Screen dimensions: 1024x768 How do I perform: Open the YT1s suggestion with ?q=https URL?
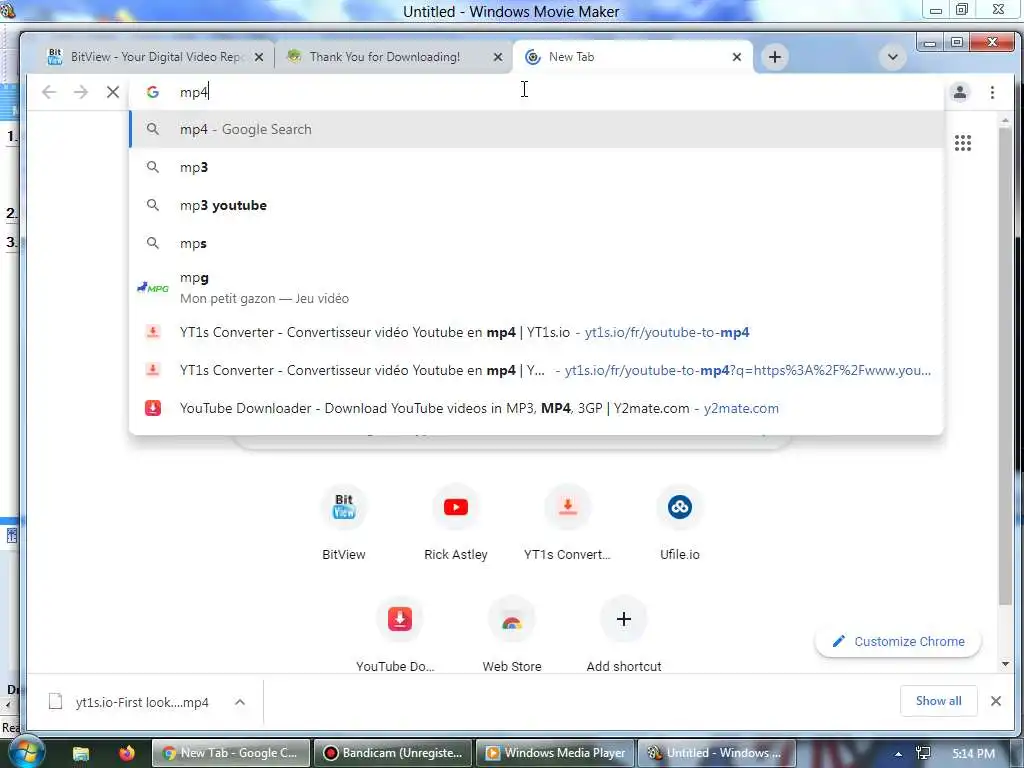point(536,370)
